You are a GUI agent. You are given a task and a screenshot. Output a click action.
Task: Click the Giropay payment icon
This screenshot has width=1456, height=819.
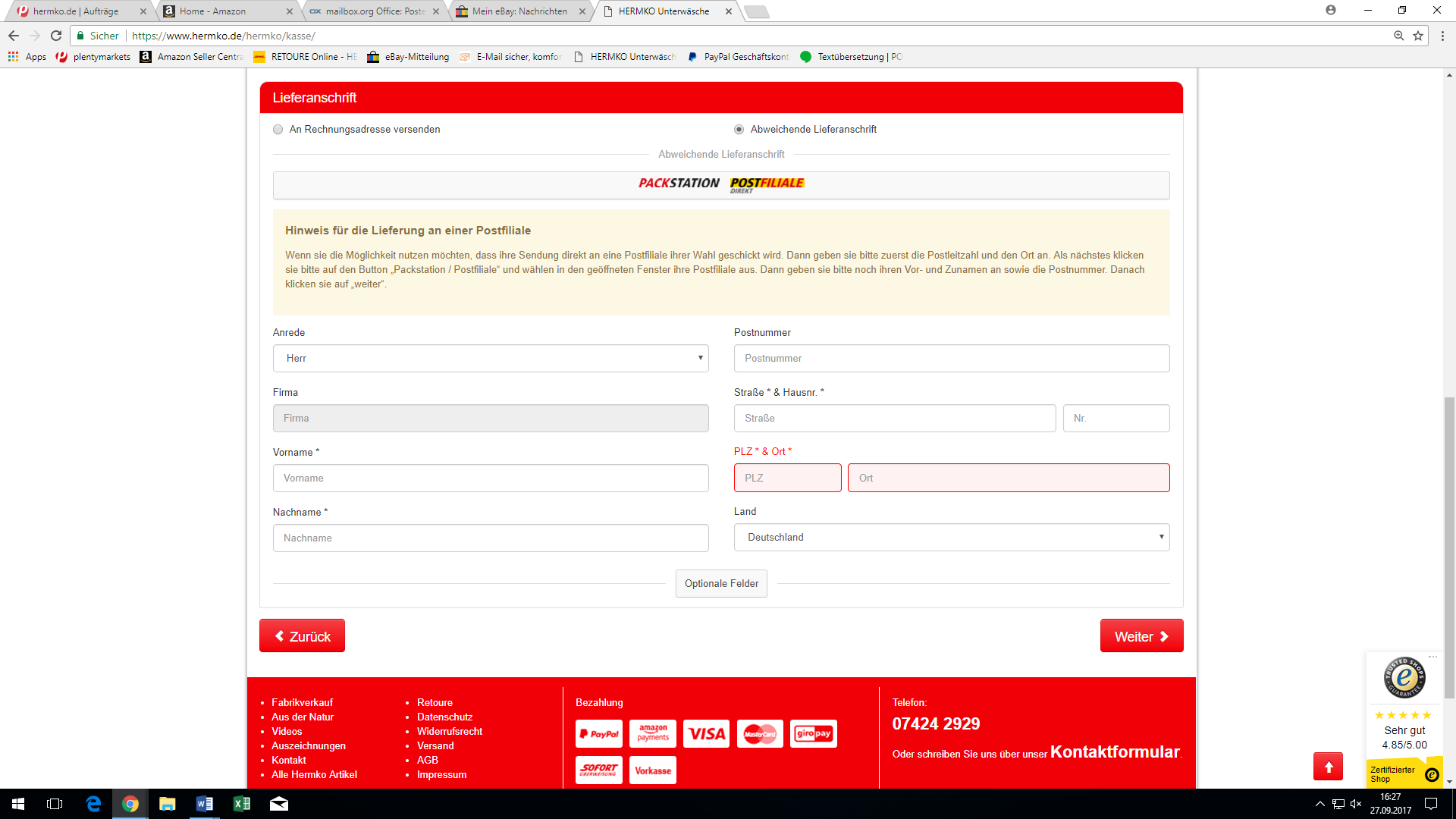click(x=813, y=733)
